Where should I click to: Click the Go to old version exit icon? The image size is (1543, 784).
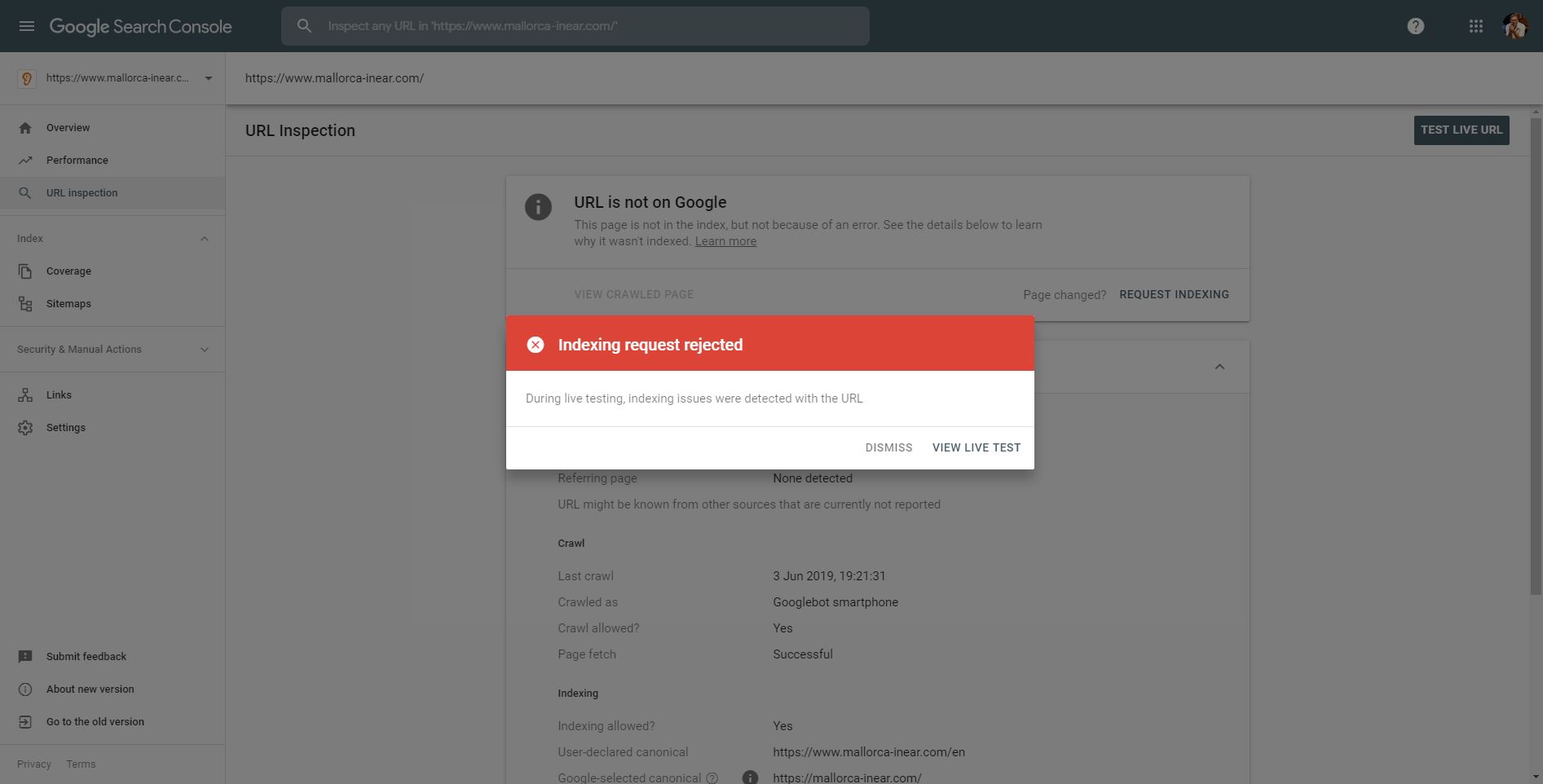pyautogui.click(x=25, y=722)
